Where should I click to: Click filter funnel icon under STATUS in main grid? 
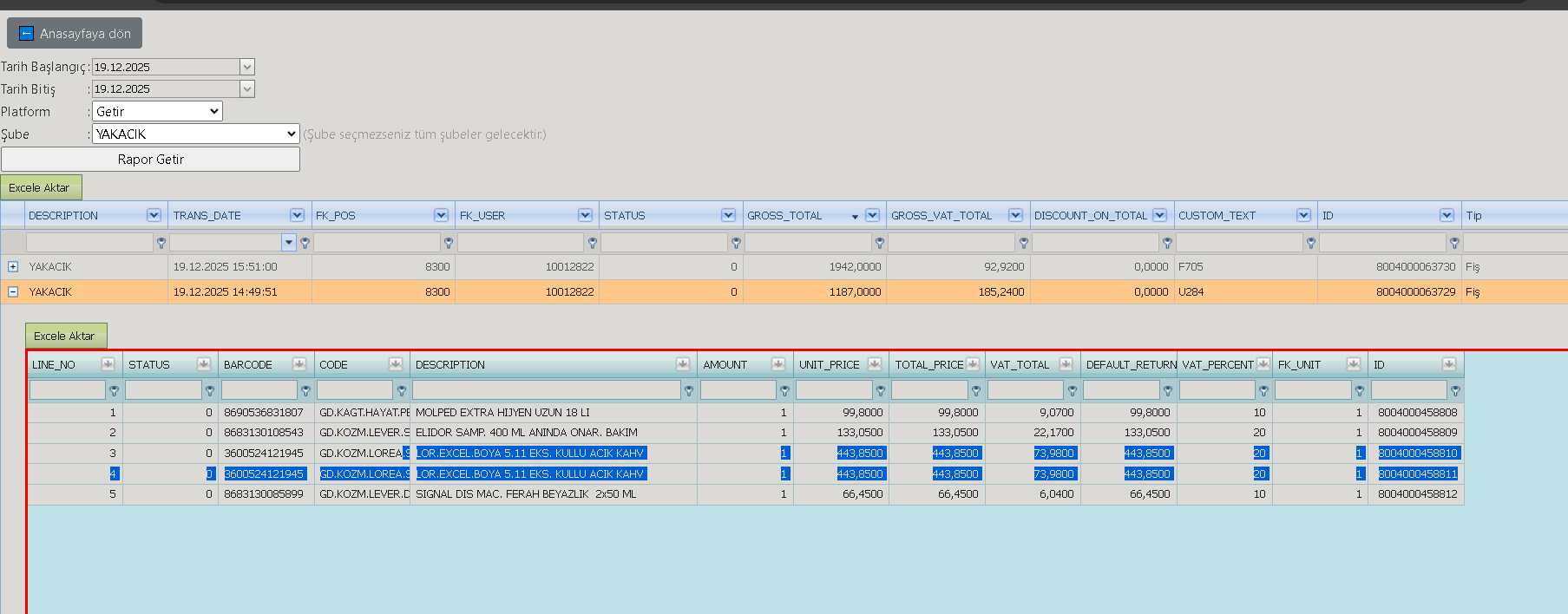736,243
